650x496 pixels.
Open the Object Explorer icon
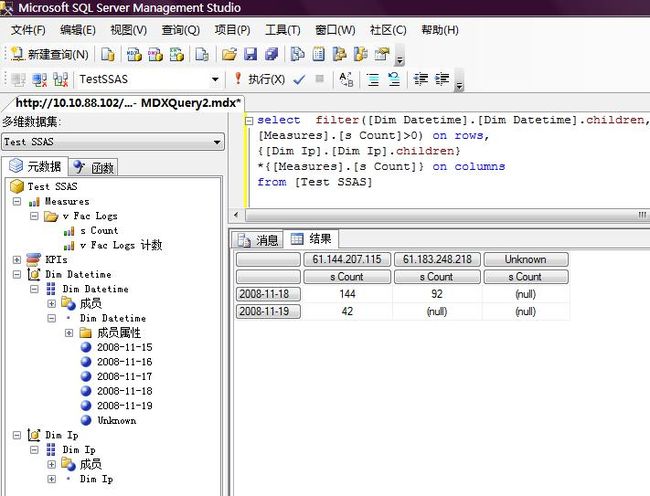(340, 54)
